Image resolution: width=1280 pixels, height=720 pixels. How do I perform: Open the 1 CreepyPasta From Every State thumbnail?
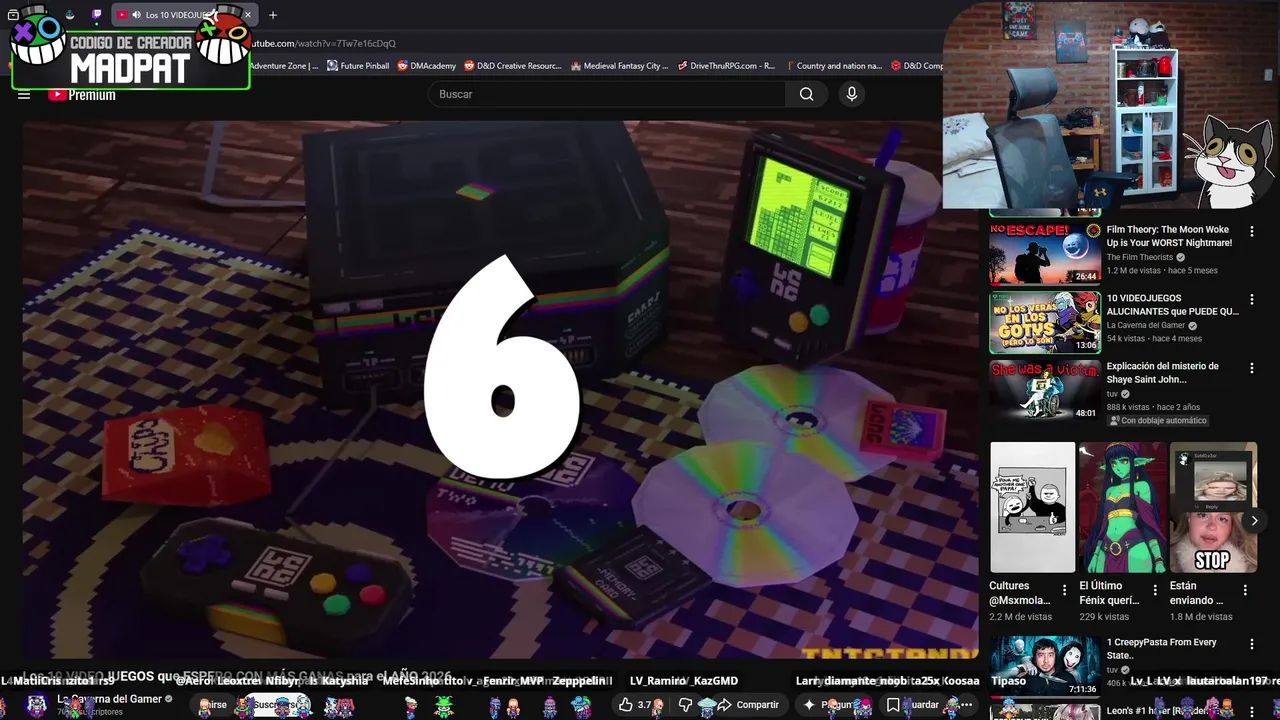tap(1045, 665)
